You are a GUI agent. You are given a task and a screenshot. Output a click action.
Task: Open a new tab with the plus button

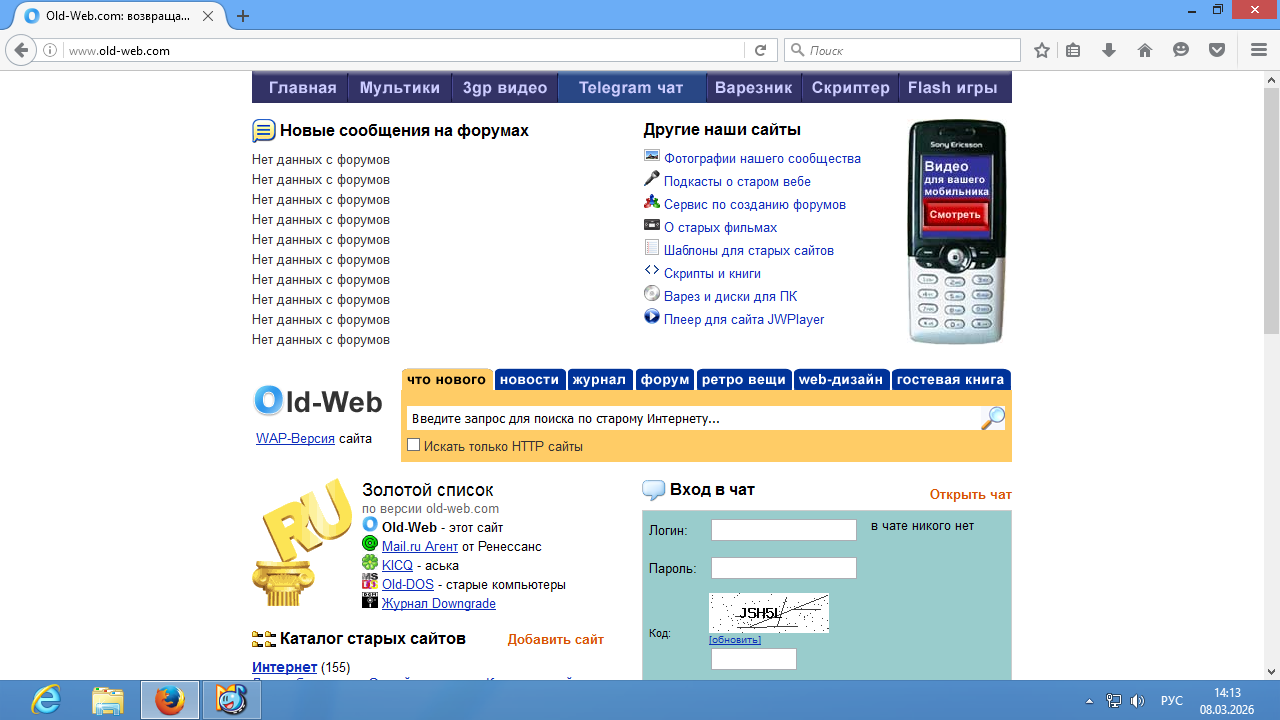(243, 16)
